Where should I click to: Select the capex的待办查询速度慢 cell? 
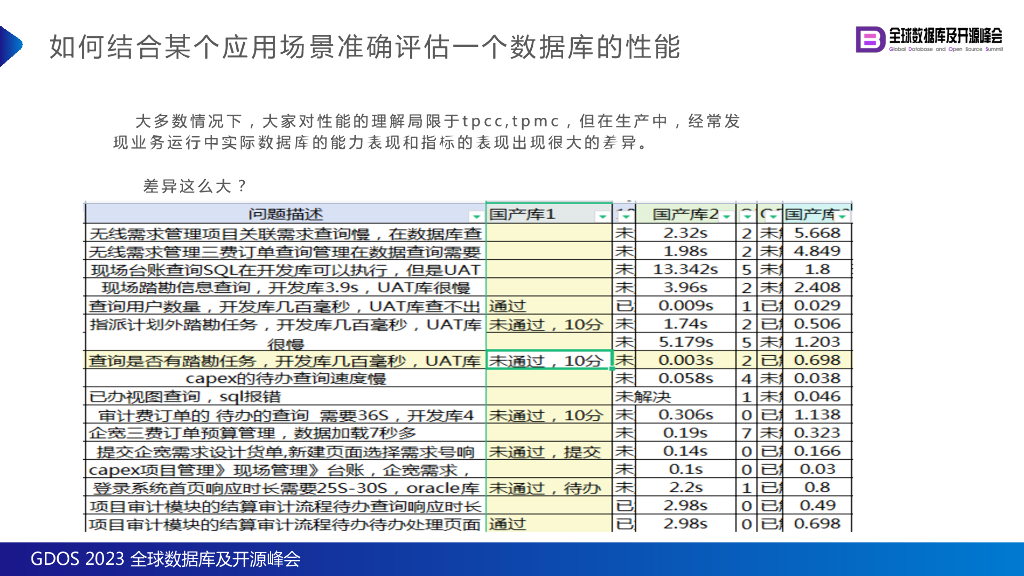click(x=284, y=378)
